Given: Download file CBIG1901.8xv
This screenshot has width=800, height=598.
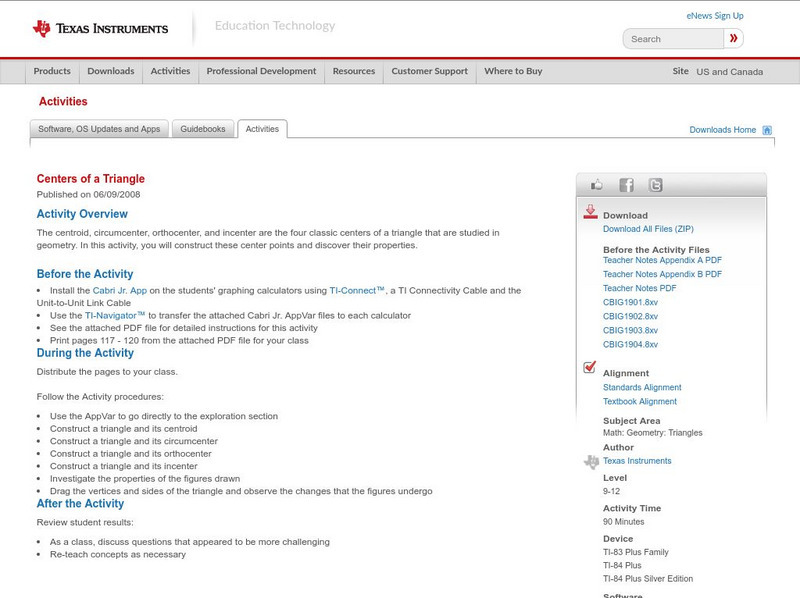Looking at the screenshot, I should 630,303.
